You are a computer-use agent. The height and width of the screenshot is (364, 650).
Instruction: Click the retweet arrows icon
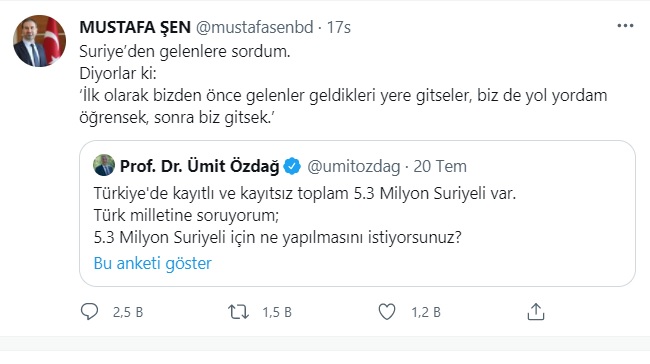238,312
